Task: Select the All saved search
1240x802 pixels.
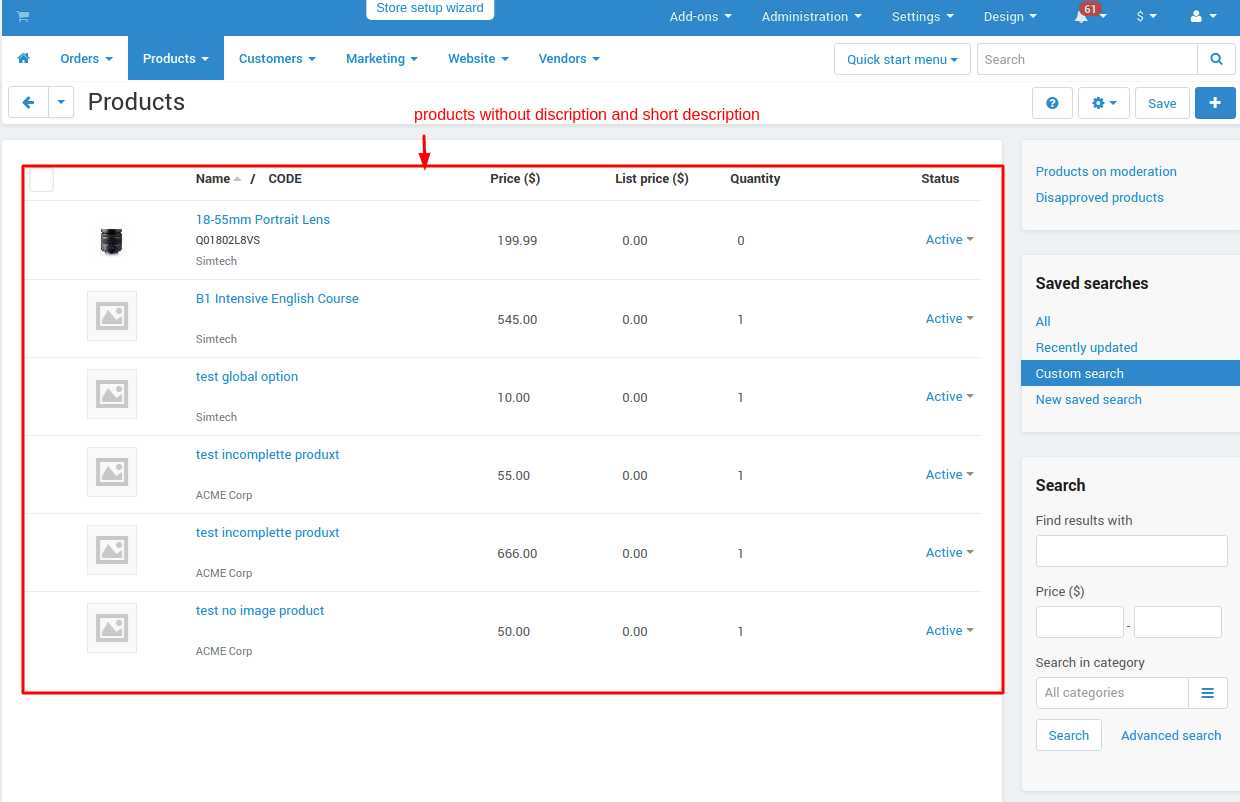Action: click(1043, 322)
